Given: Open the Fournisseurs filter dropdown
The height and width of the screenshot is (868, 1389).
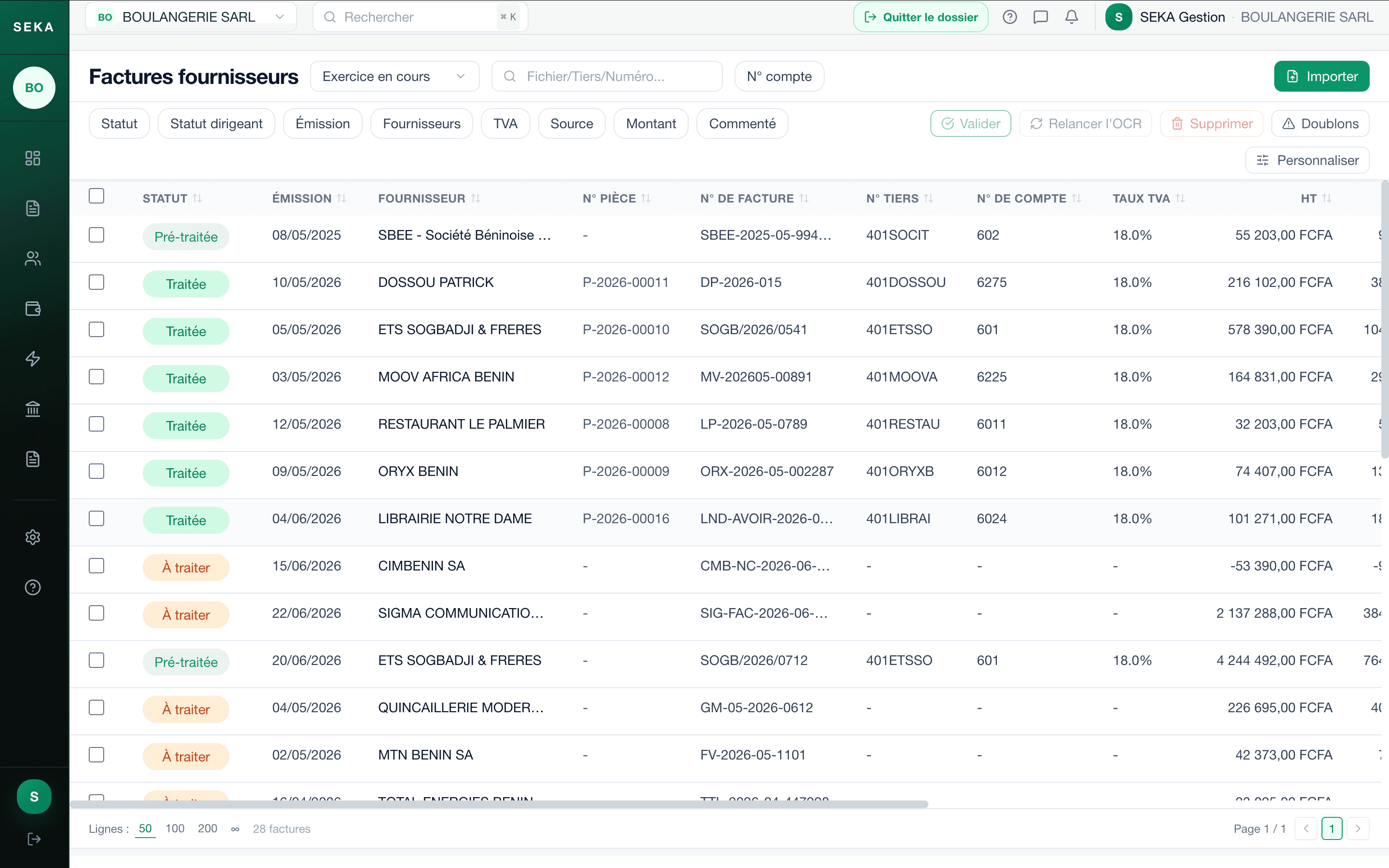Looking at the screenshot, I should point(422,123).
